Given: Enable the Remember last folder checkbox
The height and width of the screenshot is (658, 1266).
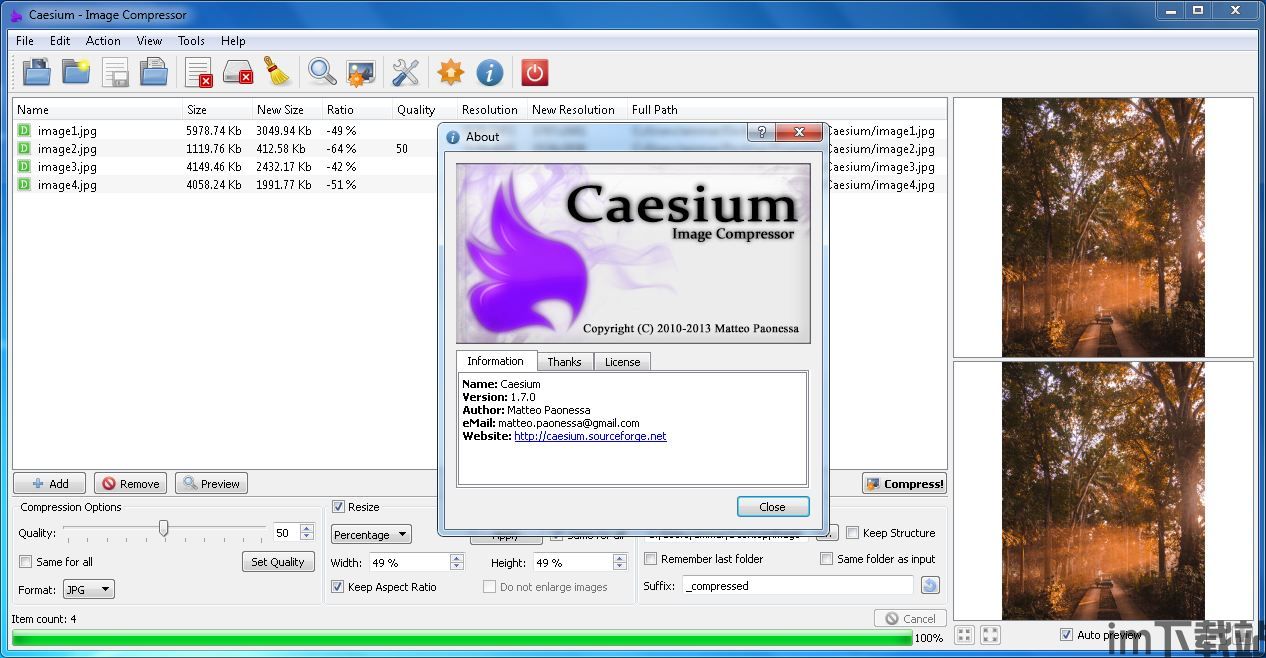Looking at the screenshot, I should click(651, 559).
